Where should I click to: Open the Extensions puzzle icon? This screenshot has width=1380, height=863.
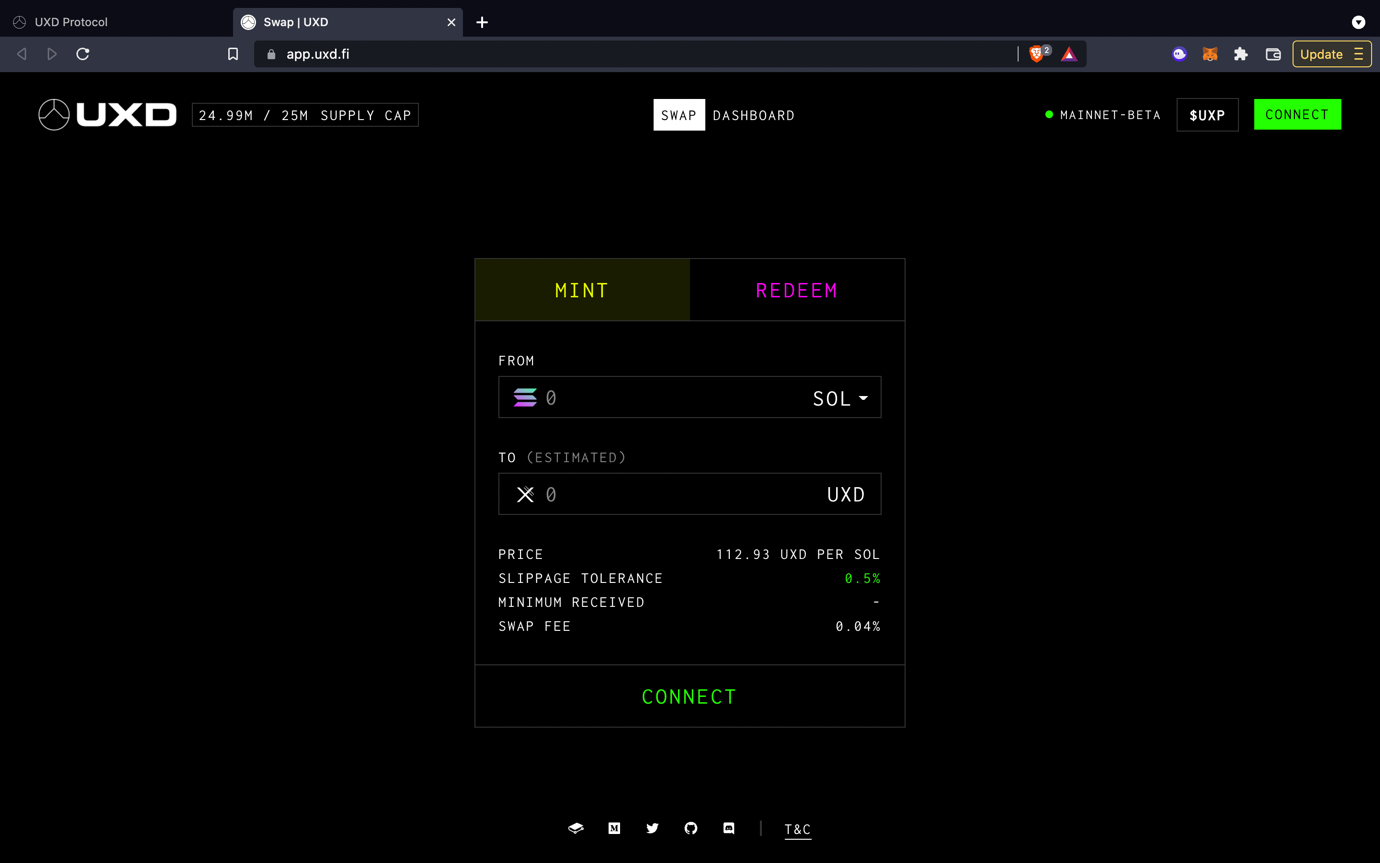click(1241, 54)
